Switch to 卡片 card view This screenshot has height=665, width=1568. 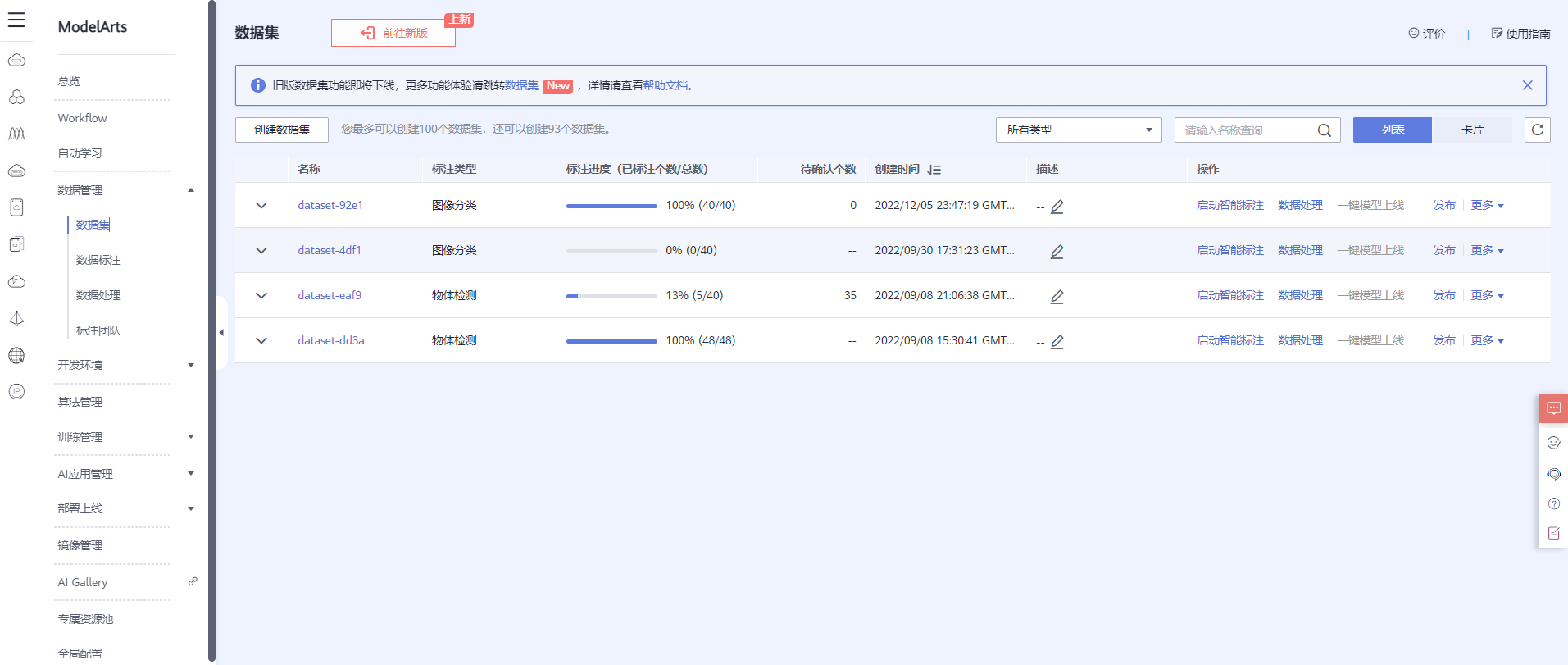[1472, 130]
